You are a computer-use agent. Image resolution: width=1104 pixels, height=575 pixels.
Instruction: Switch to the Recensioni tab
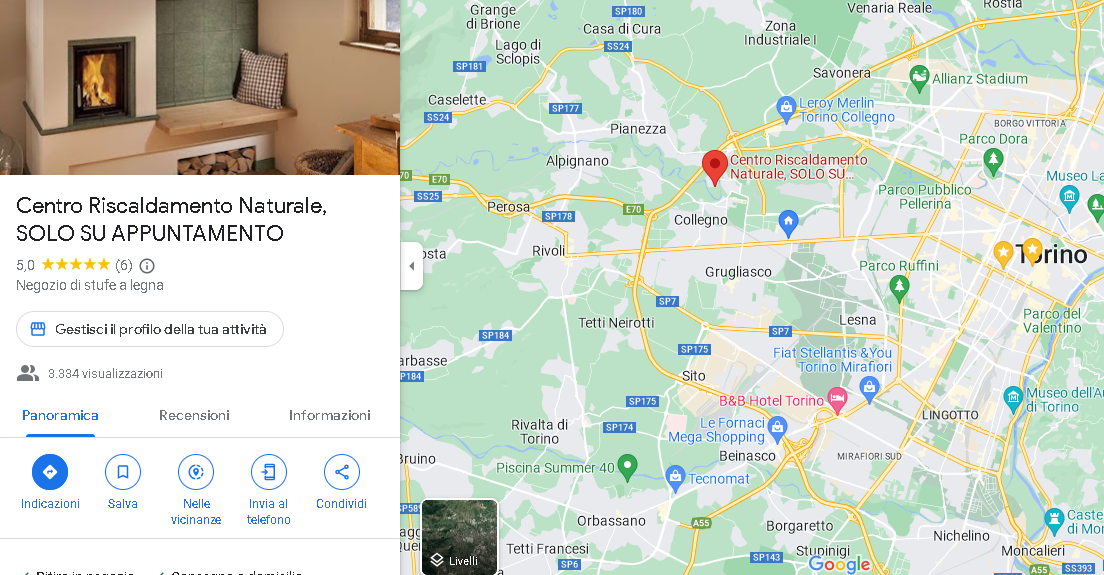pos(194,415)
